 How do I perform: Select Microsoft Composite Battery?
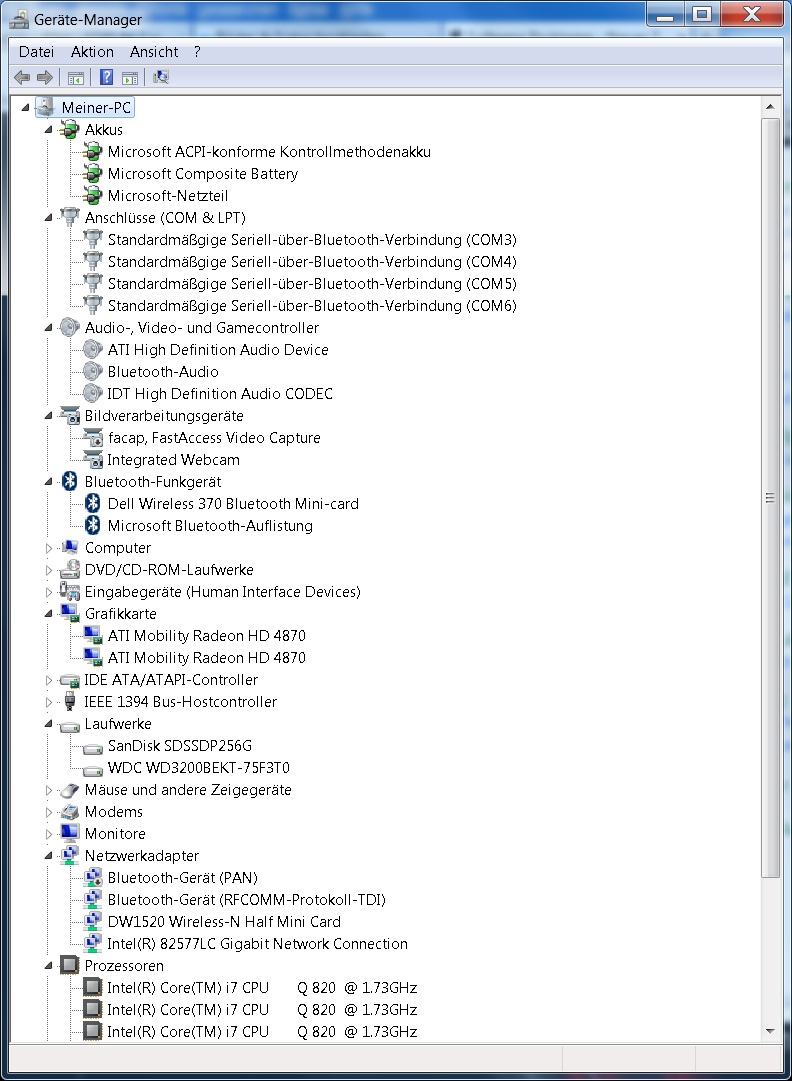coord(203,174)
